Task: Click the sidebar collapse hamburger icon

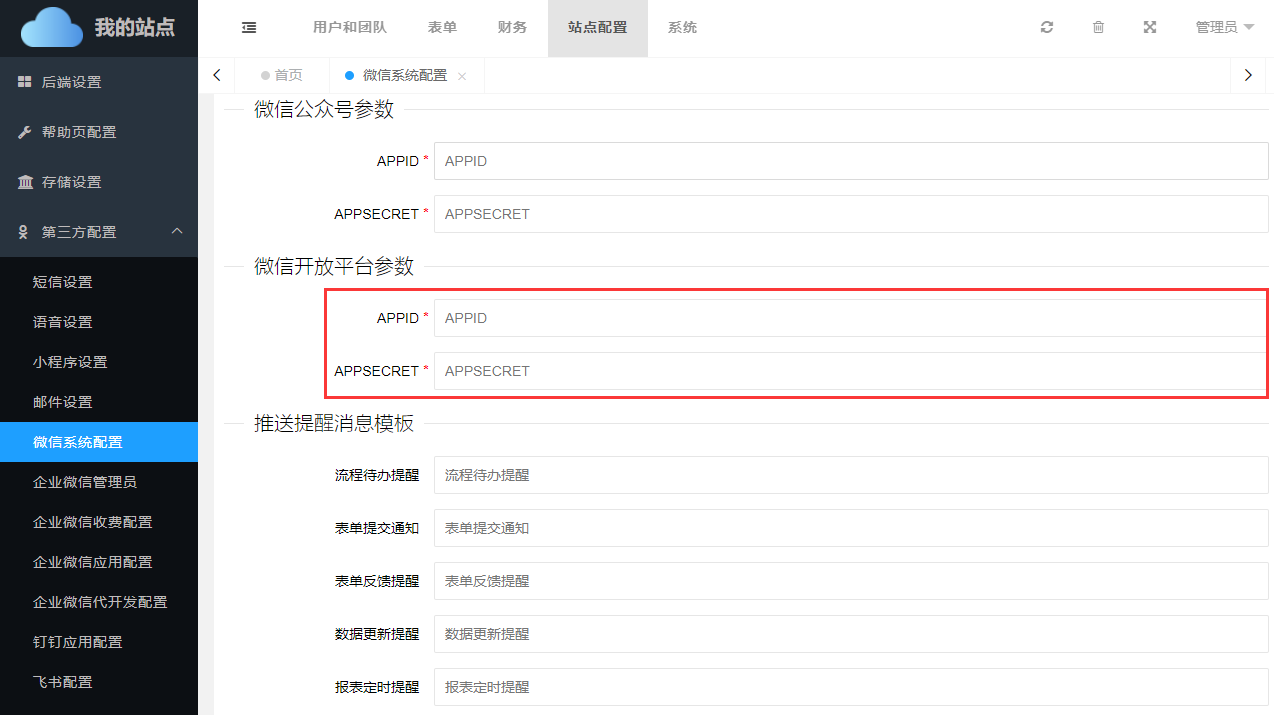Action: (x=249, y=28)
